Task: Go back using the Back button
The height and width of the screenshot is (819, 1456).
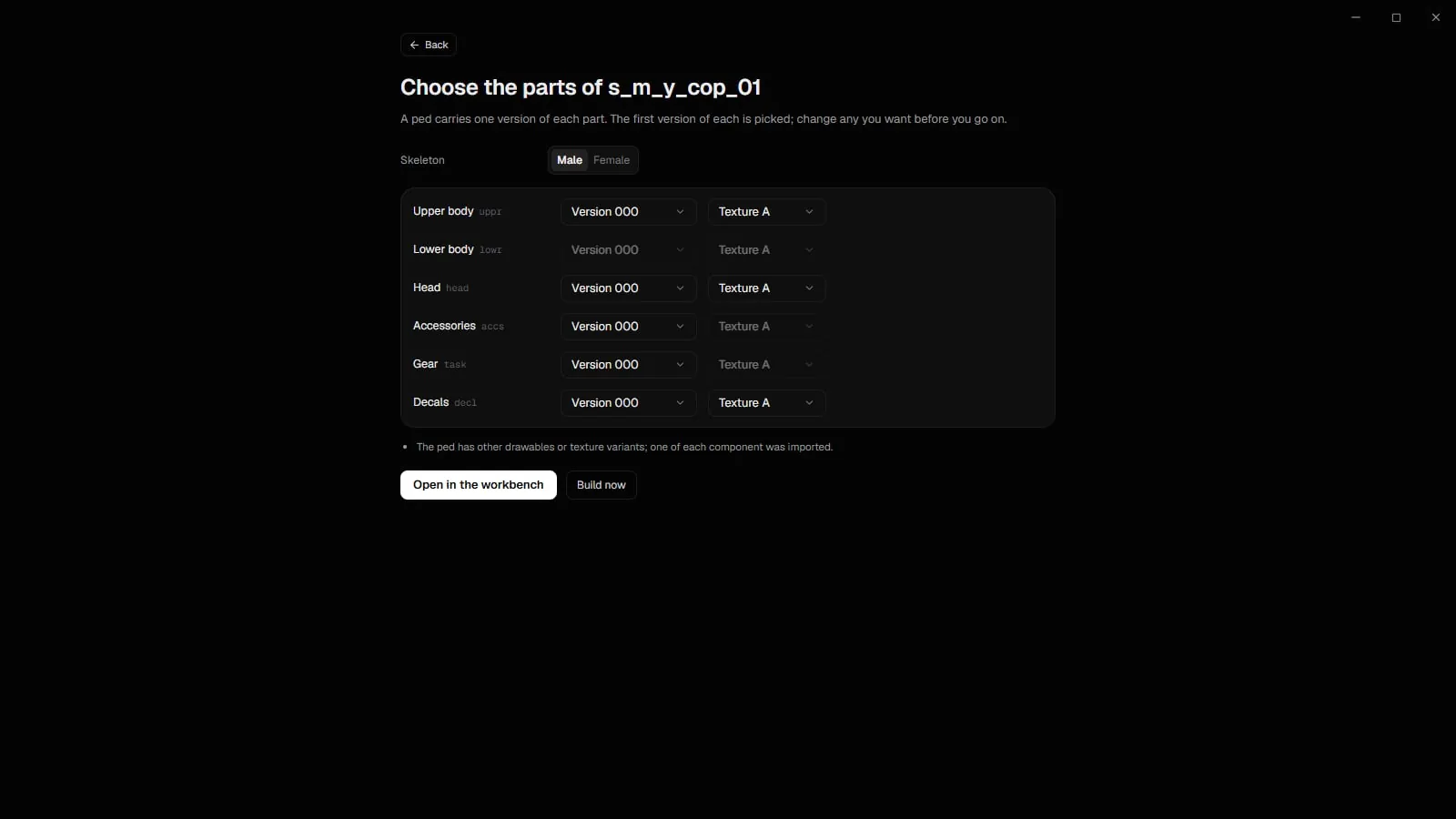Action: [x=429, y=45]
